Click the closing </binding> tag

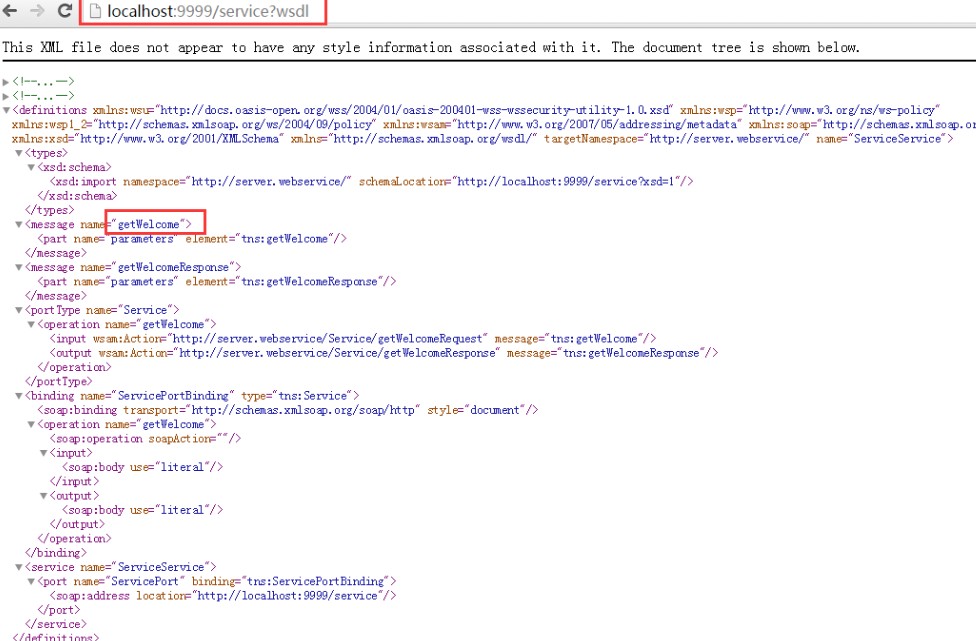pyautogui.click(x=55, y=554)
